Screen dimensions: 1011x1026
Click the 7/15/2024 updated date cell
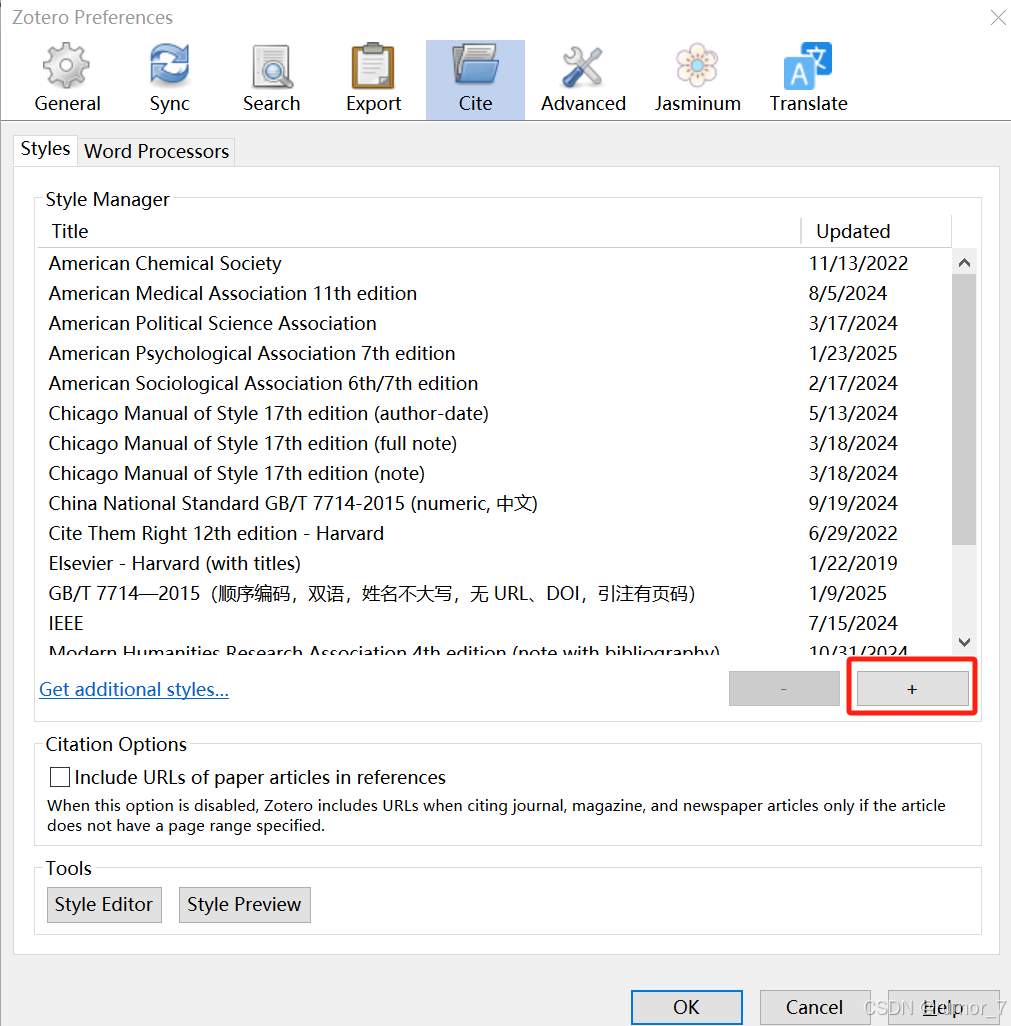tap(853, 624)
